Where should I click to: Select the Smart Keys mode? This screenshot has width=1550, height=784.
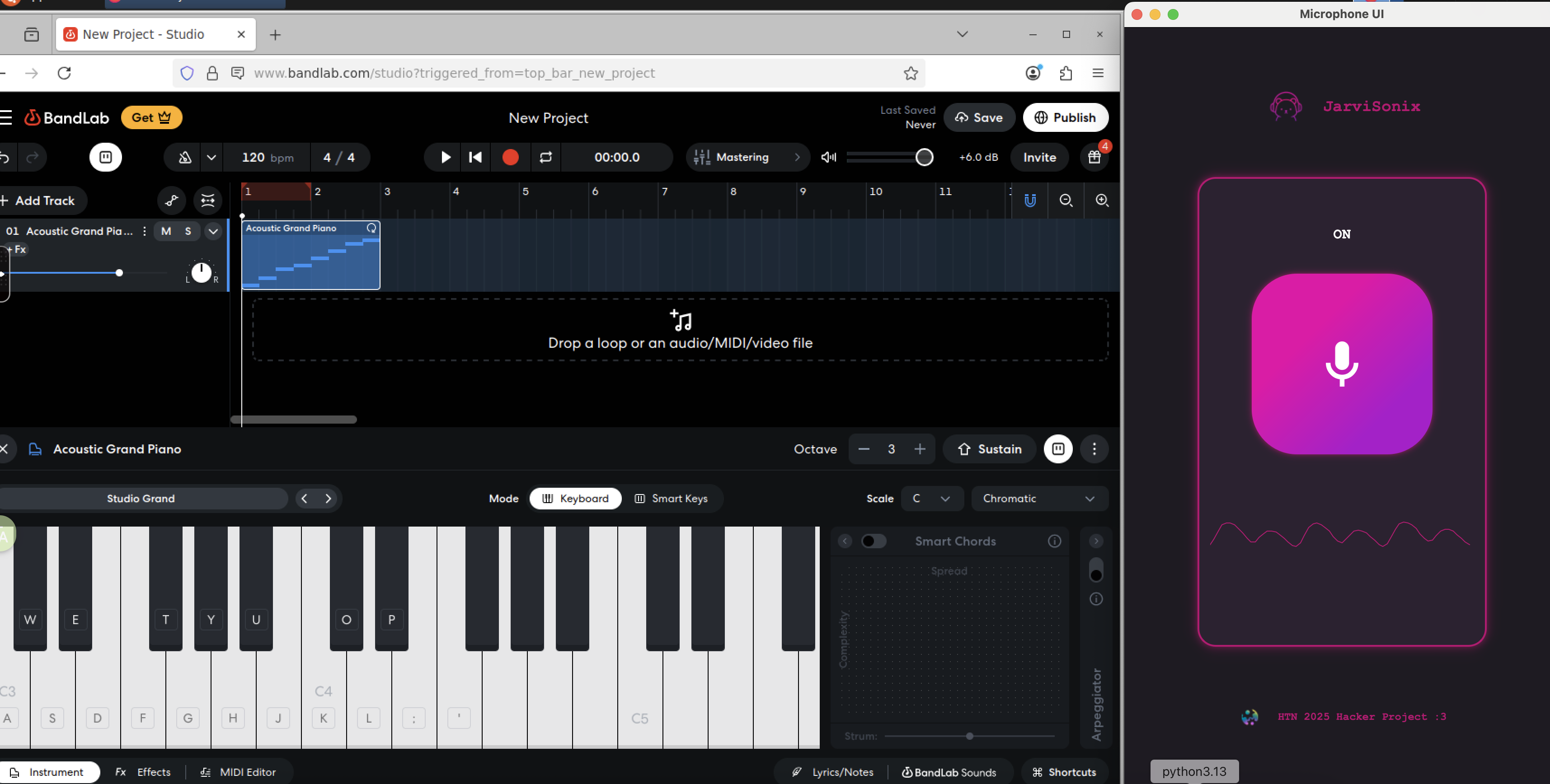click(x=672, y=499)
